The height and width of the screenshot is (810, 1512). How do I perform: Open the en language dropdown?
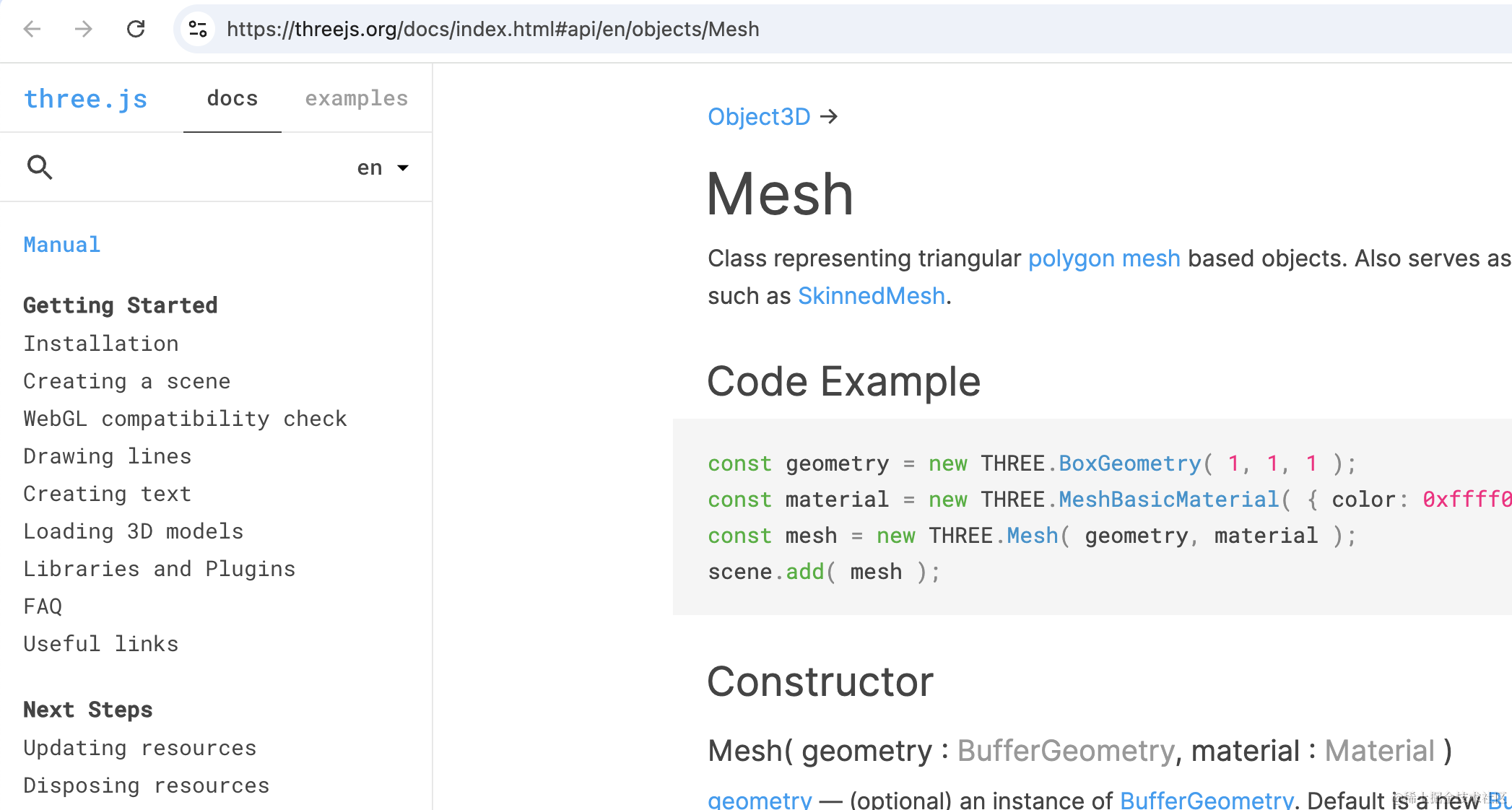[383, 167]
